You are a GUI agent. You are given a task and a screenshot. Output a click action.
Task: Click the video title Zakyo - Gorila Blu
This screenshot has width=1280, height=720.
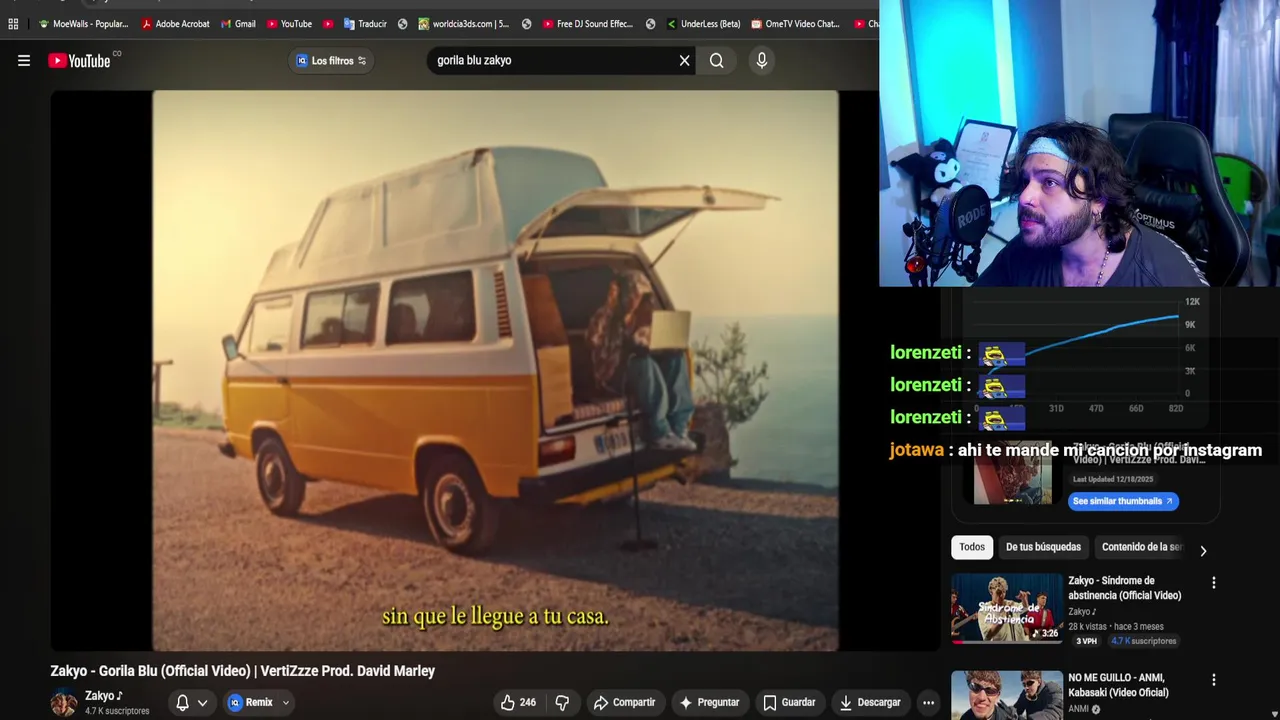pos(243,671)
